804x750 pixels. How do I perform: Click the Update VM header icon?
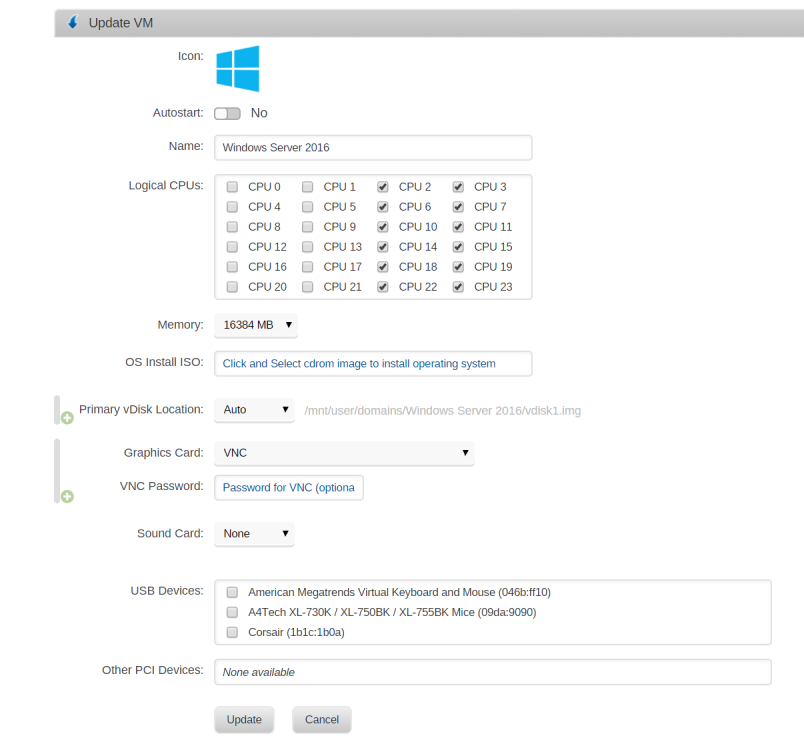[x=73, y=22]
